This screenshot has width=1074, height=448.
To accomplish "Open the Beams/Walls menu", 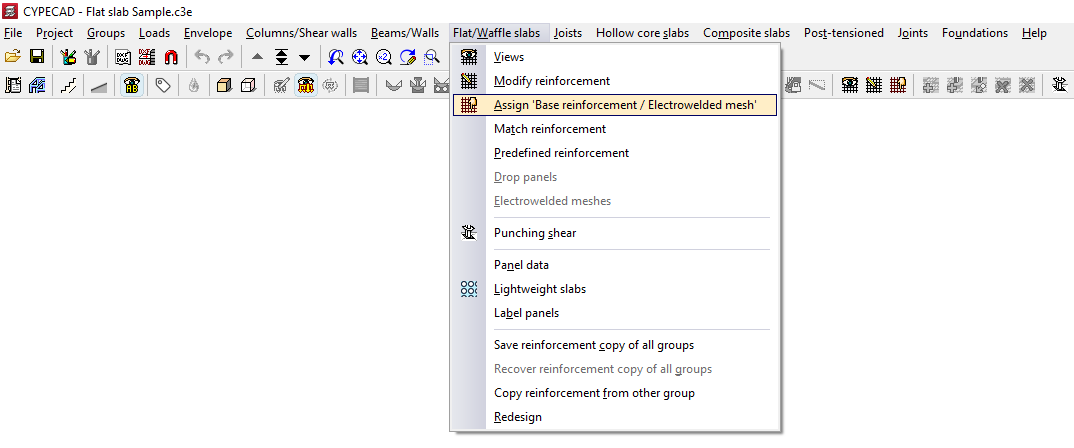I will [x=403, y=33].
